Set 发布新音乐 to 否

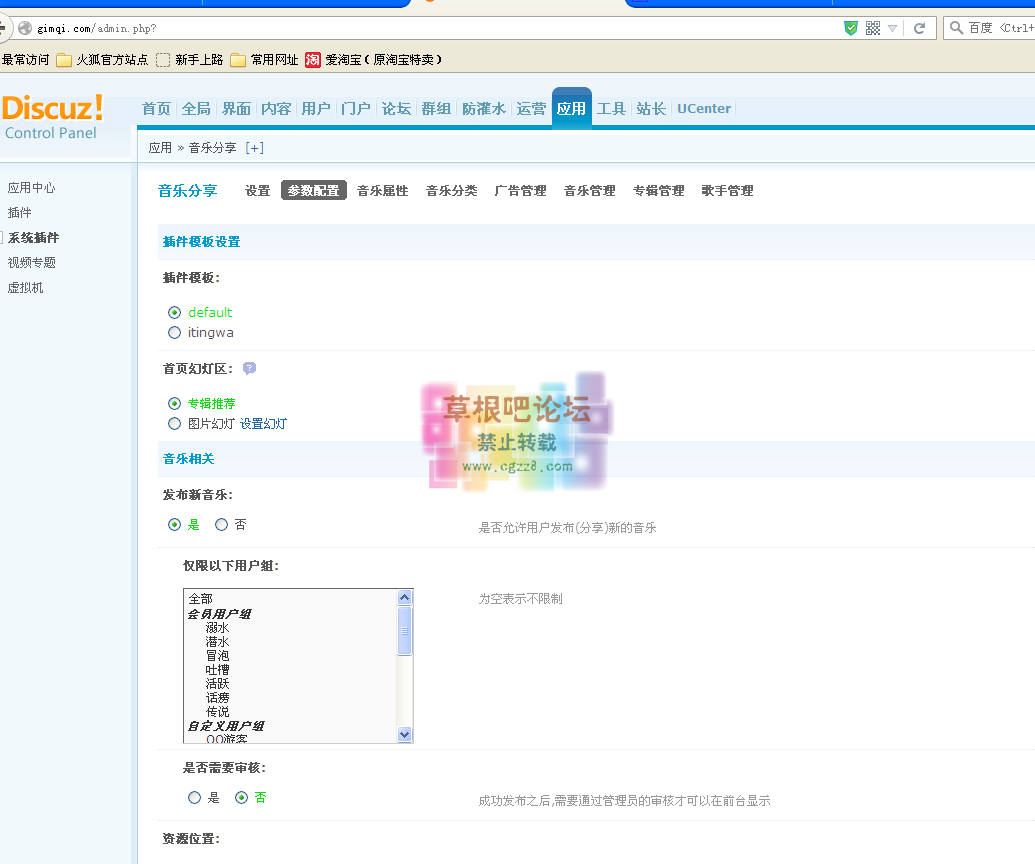tap(222, 524)
